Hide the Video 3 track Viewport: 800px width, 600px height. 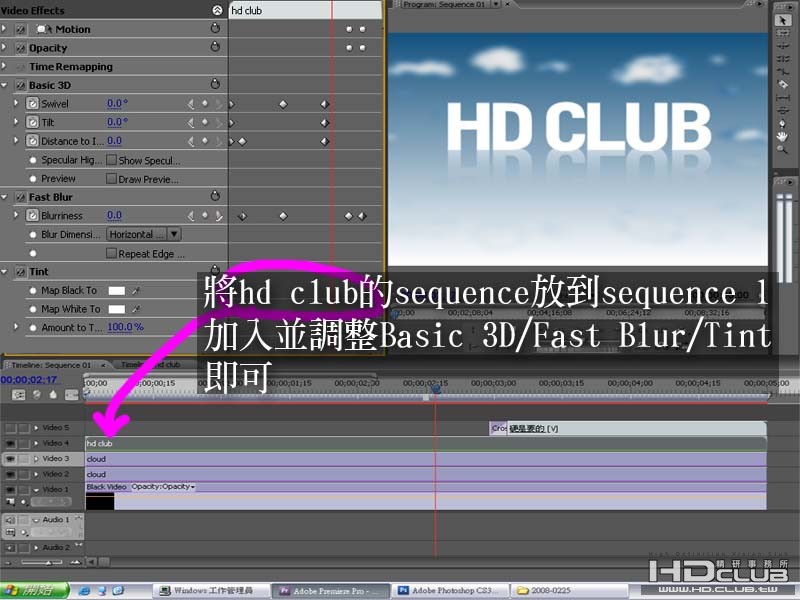click(x=10, y=459)
